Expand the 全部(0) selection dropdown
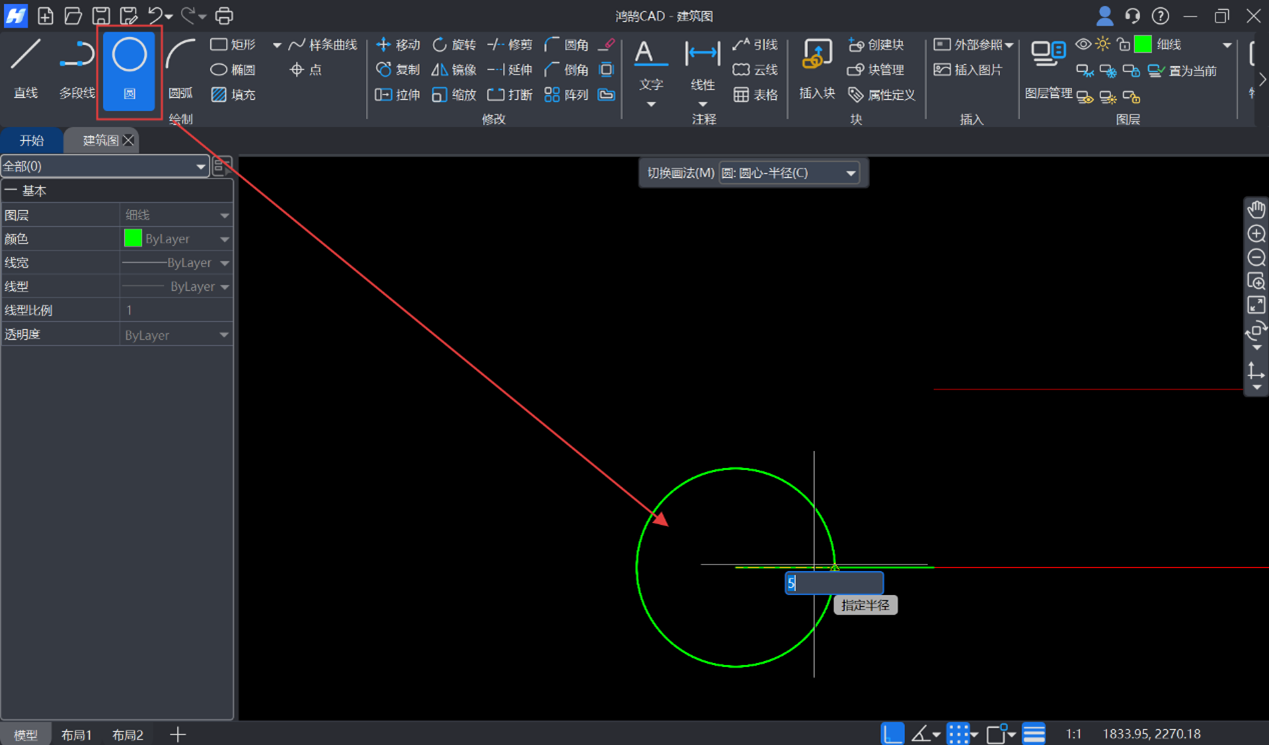 click(x=104, y=166)
